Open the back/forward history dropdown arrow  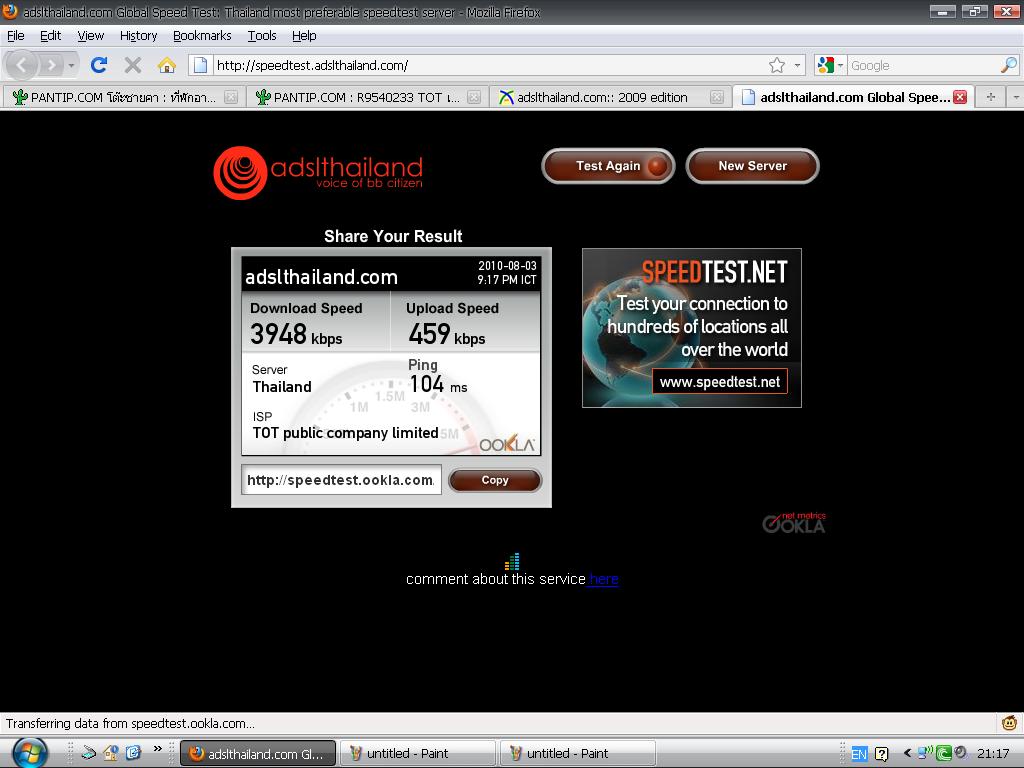(x=71, y=65)
